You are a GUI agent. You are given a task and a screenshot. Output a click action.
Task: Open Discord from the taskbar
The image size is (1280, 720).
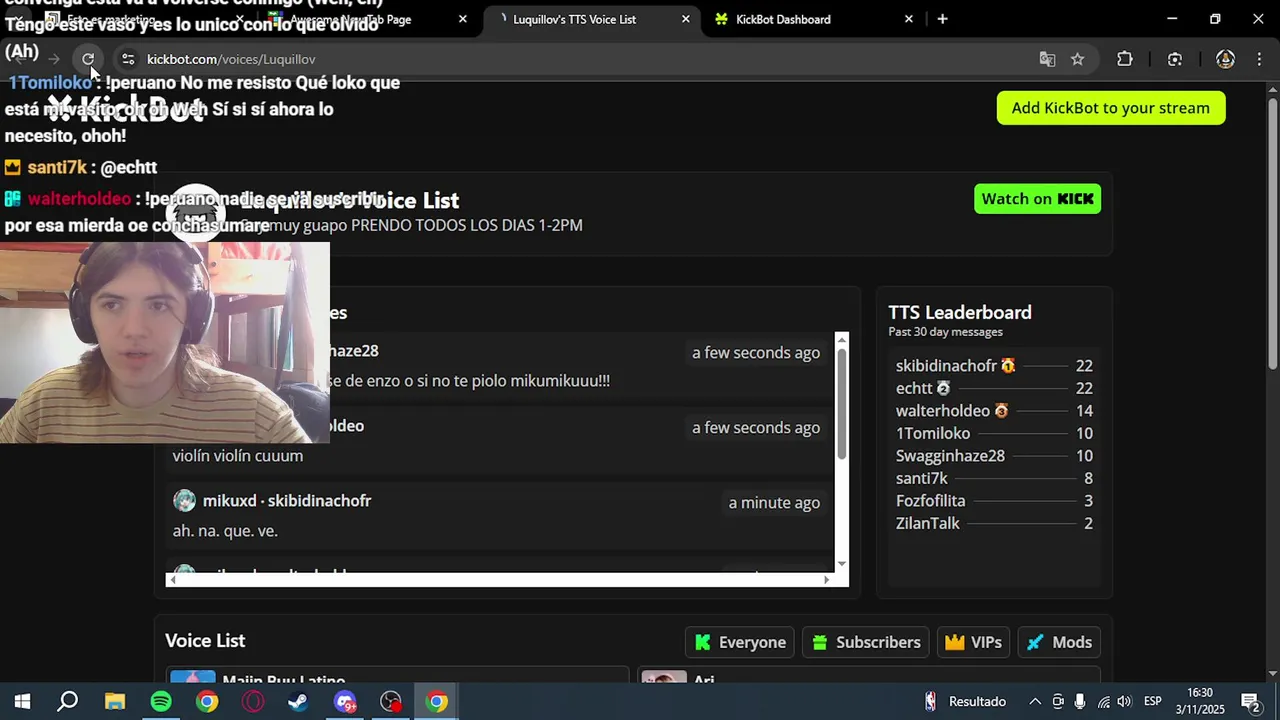[x=345, y=701]
